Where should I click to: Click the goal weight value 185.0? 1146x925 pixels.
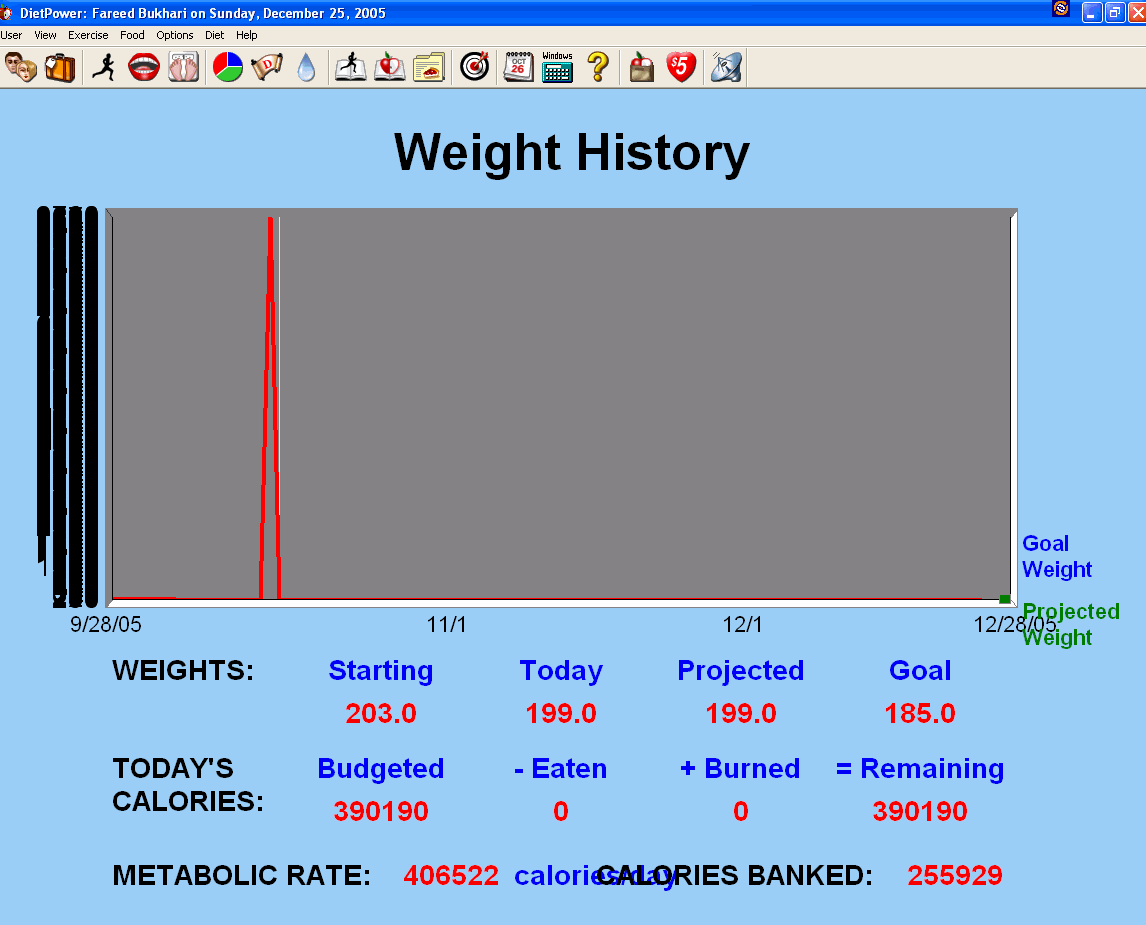pyautogui.click(x=920, y=713)
